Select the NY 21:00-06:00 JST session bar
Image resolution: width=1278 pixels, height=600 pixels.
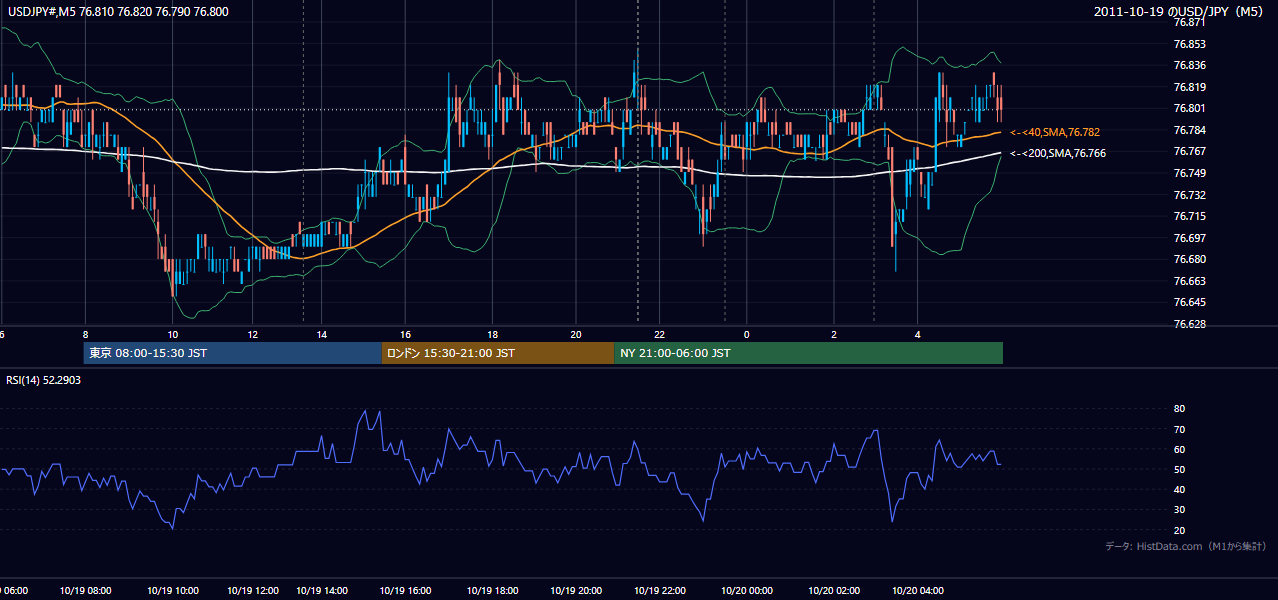click(808, 353)
